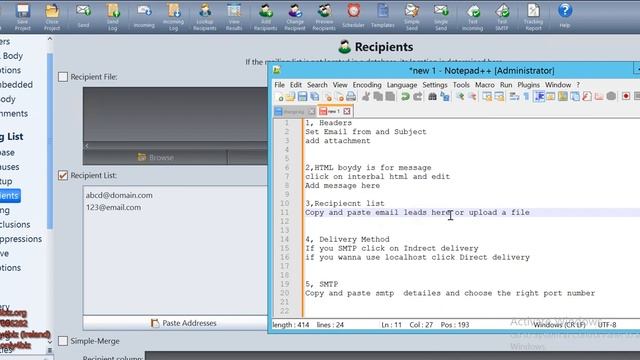The height and width of the screenshot is (360, 640).
Task: Select 123@email.com in recipient list
Action: tap(113, 207)
